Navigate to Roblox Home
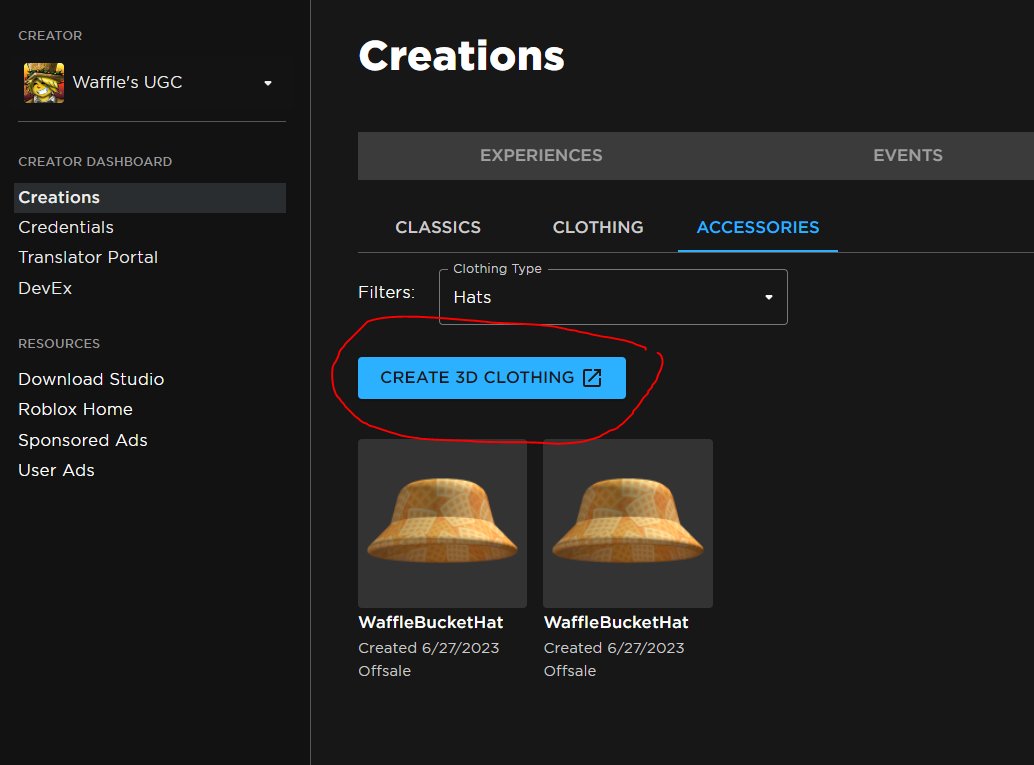 click(75, 409)
